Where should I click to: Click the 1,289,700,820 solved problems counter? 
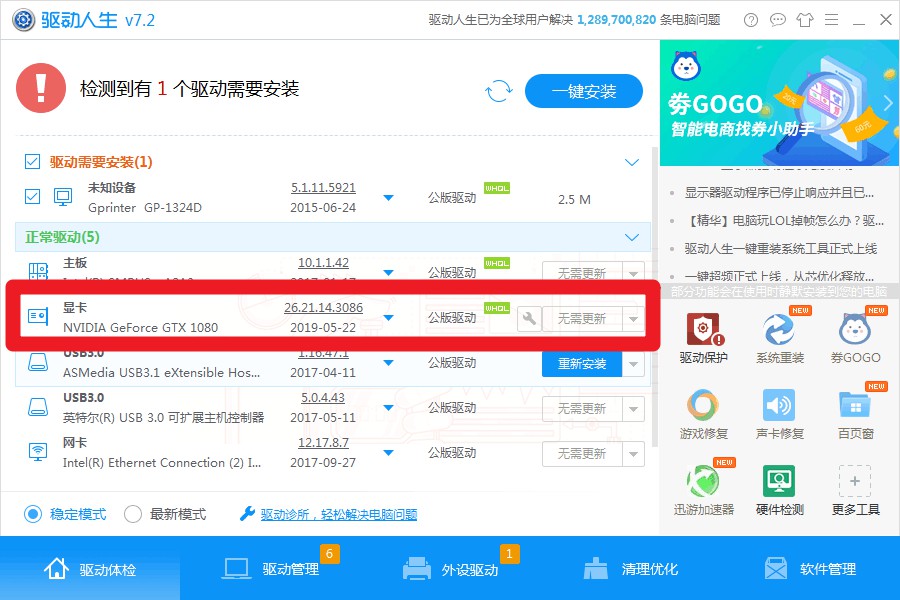(616, 20)
